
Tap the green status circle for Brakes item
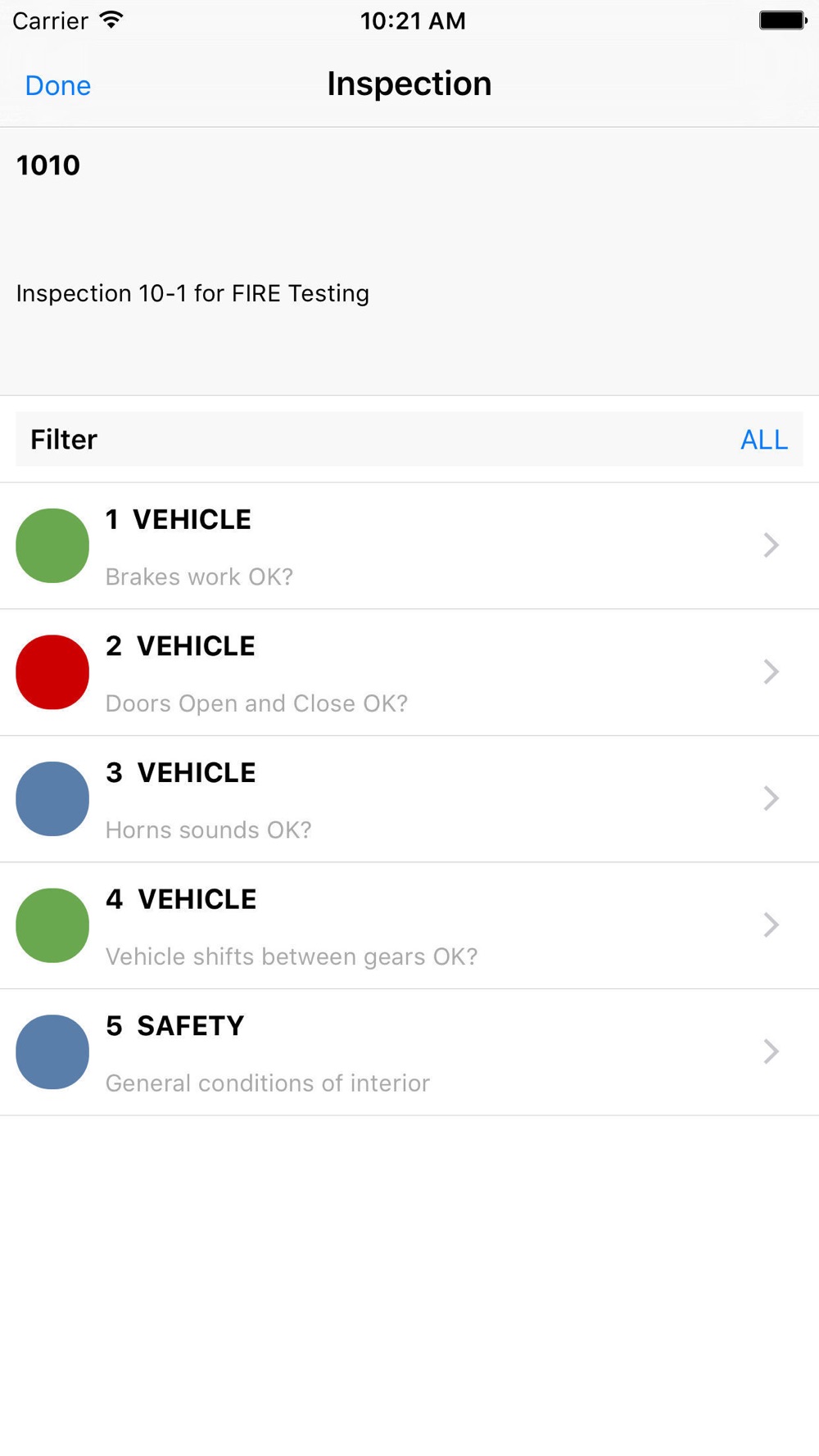52,545
